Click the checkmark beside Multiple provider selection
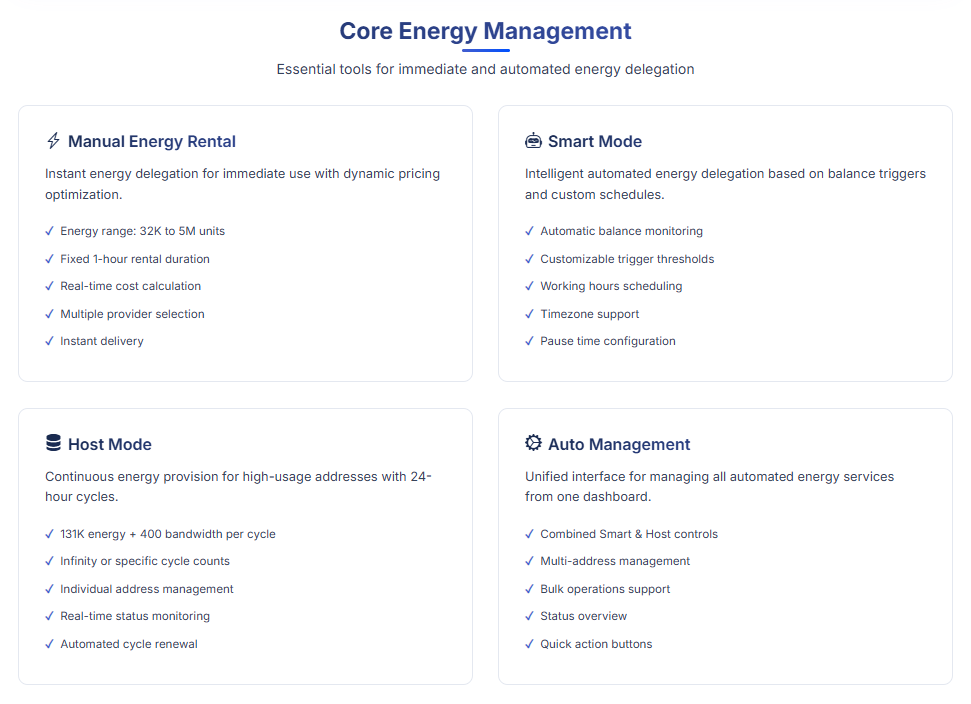Image resolution: width=971 pixels, height=704 pixels. point(50,314)
